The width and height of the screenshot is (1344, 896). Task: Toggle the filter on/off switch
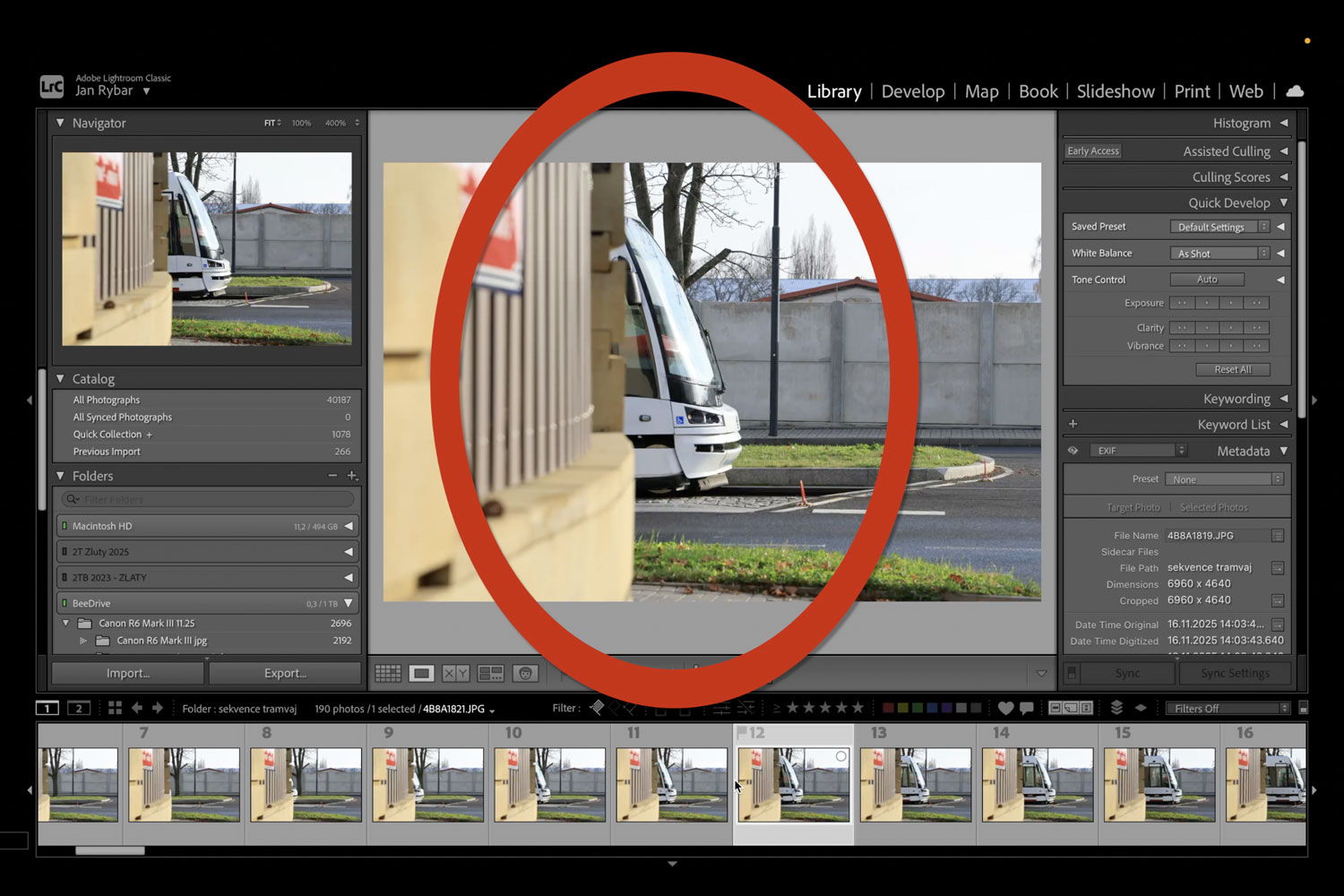pos(1304,708)
